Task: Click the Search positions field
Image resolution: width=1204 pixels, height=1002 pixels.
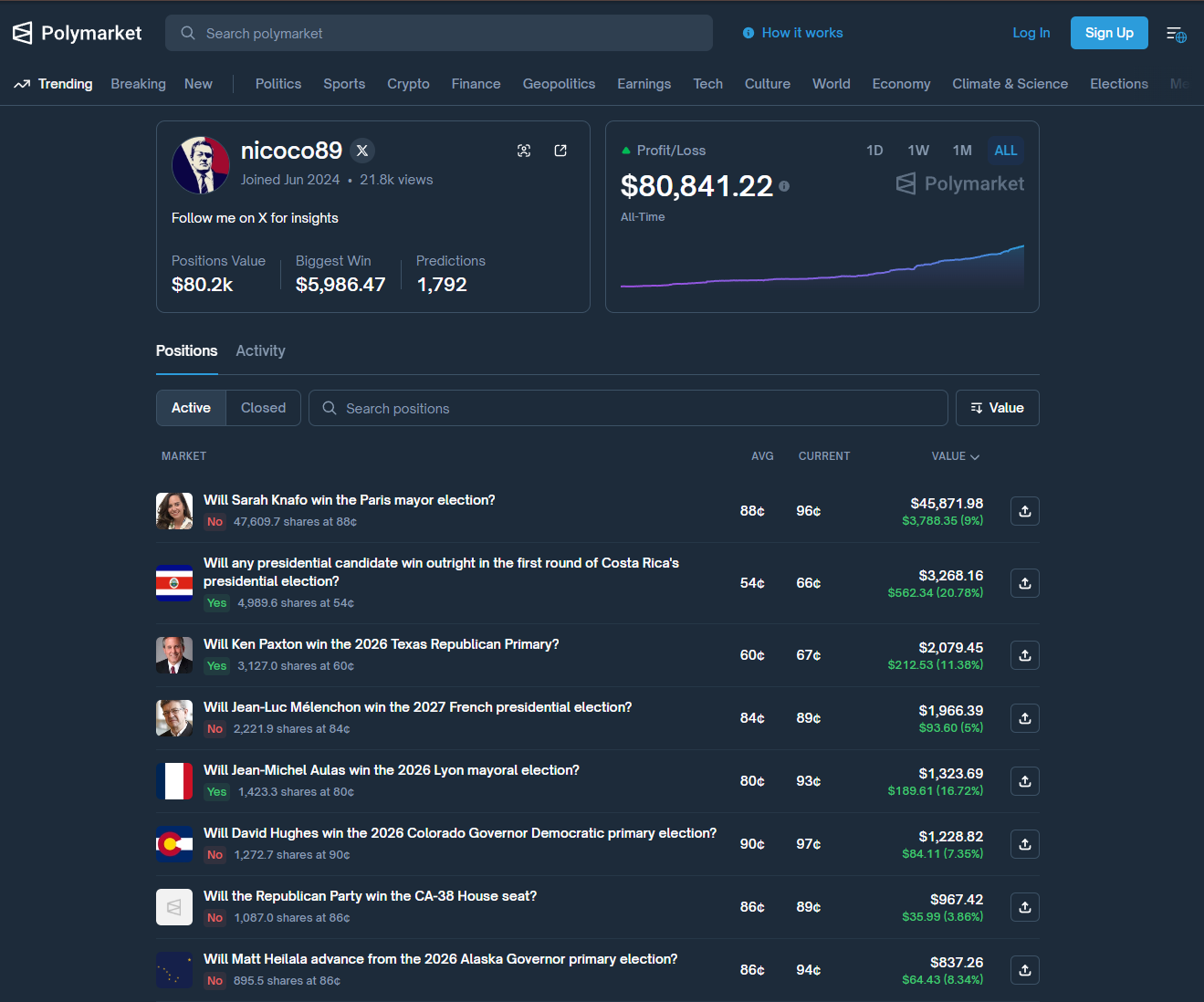Action: 628,408
